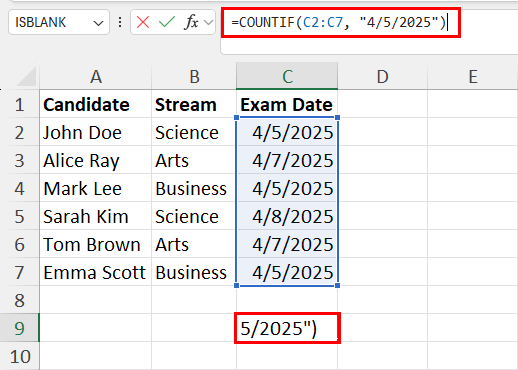The height and width of the screenshot is (370, 518).
Task: Select row 9 header
Action: (x=19, y=328)
